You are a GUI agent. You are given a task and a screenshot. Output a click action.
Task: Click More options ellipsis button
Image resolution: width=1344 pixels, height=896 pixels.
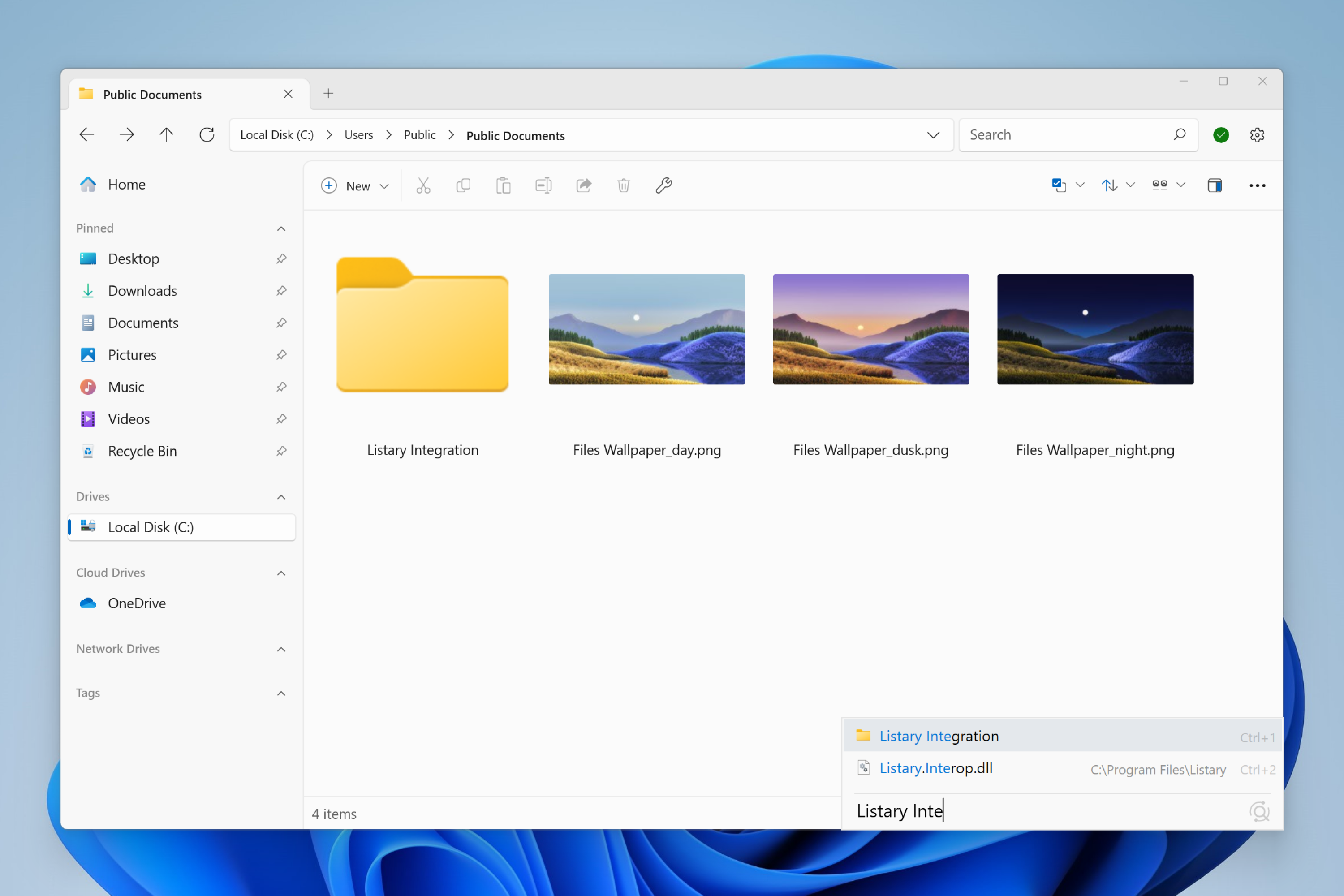click(x=1258, y=184)
